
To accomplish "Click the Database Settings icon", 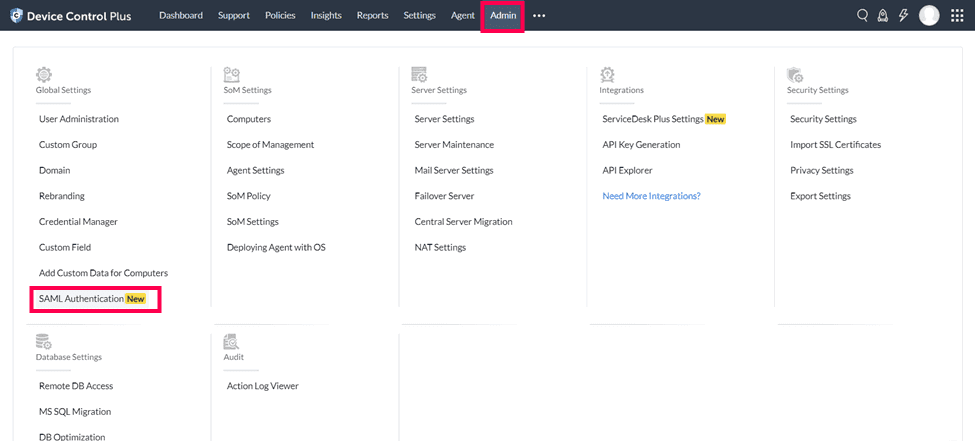I will pyautogui.click(x=43, y=341).
